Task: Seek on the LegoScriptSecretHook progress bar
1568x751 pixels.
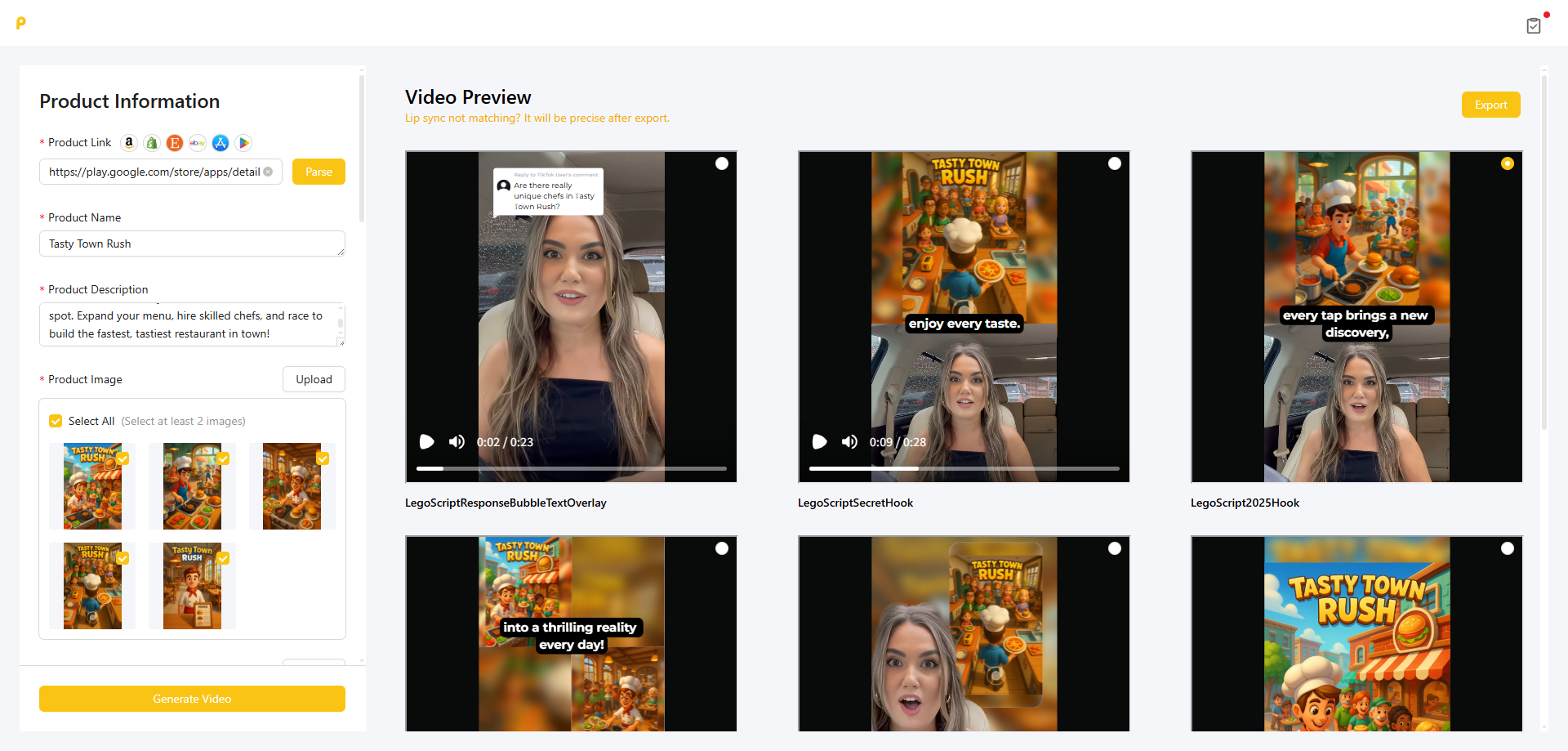Action: (964, 468)
